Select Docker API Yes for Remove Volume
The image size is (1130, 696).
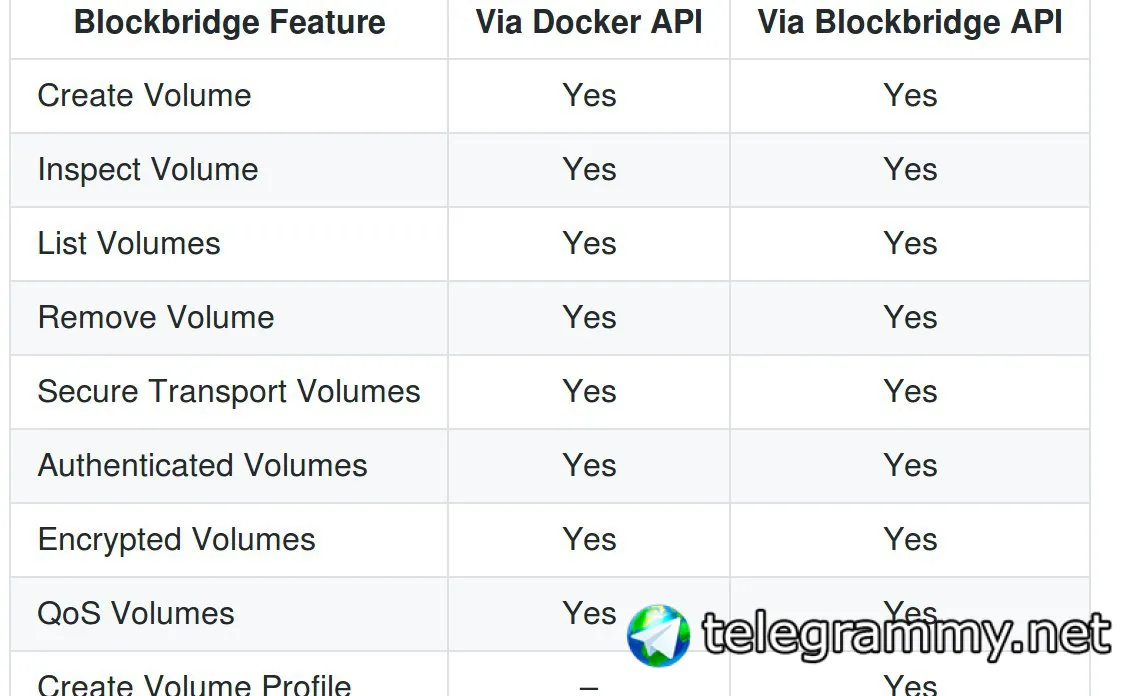pos(589,318)
